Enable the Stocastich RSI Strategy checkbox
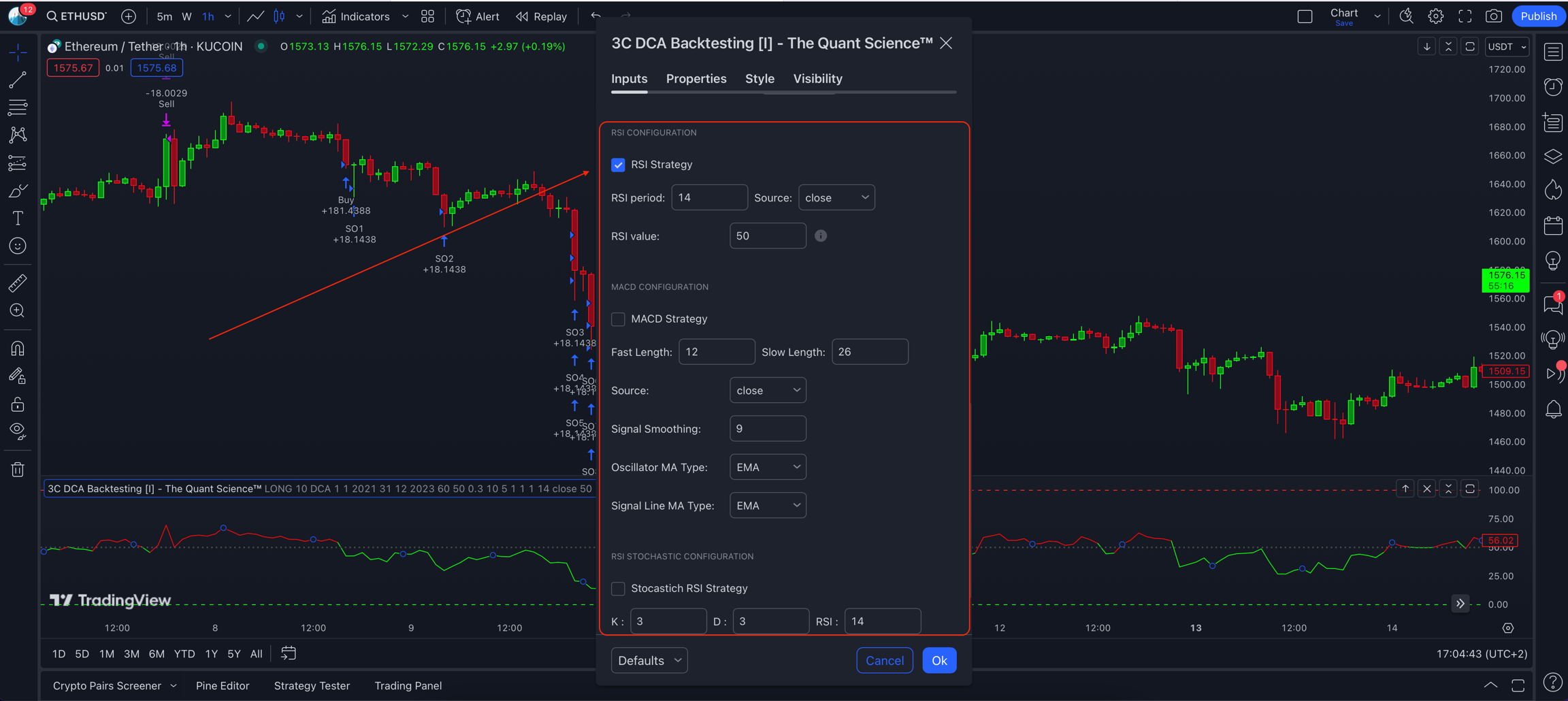 pyautogui.click(x=618, y=589)
